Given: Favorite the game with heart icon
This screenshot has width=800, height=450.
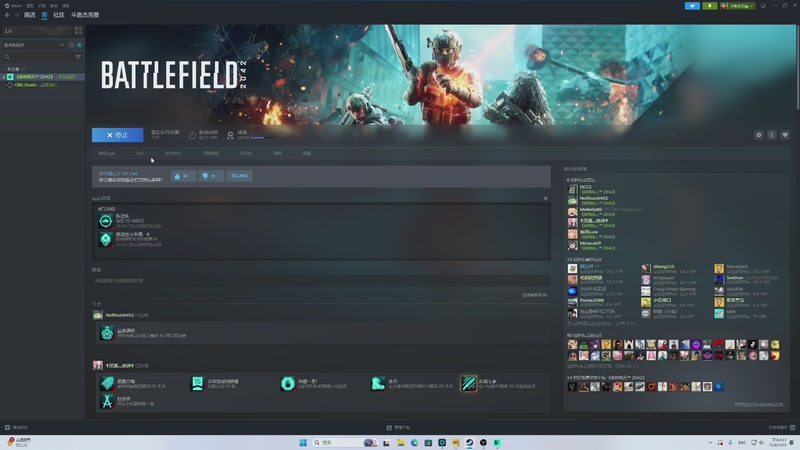Looking at the screenshot, I should pyautogui.click(x=785, y=135).
